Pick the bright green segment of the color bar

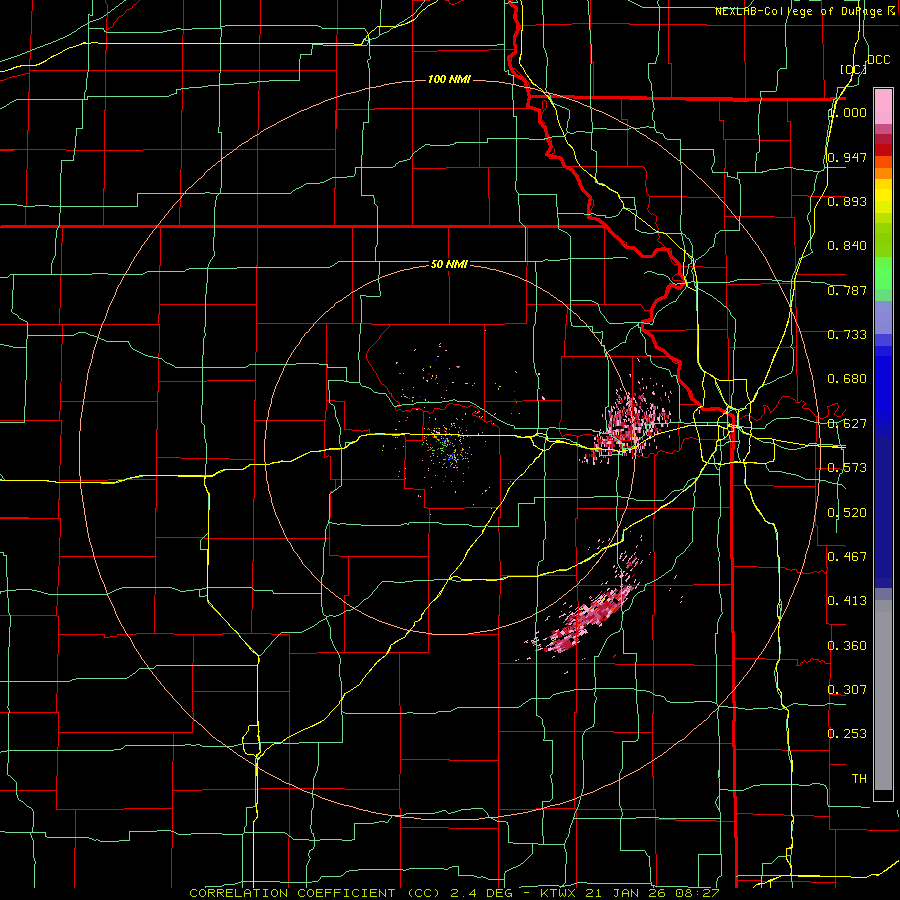(883, 273)
